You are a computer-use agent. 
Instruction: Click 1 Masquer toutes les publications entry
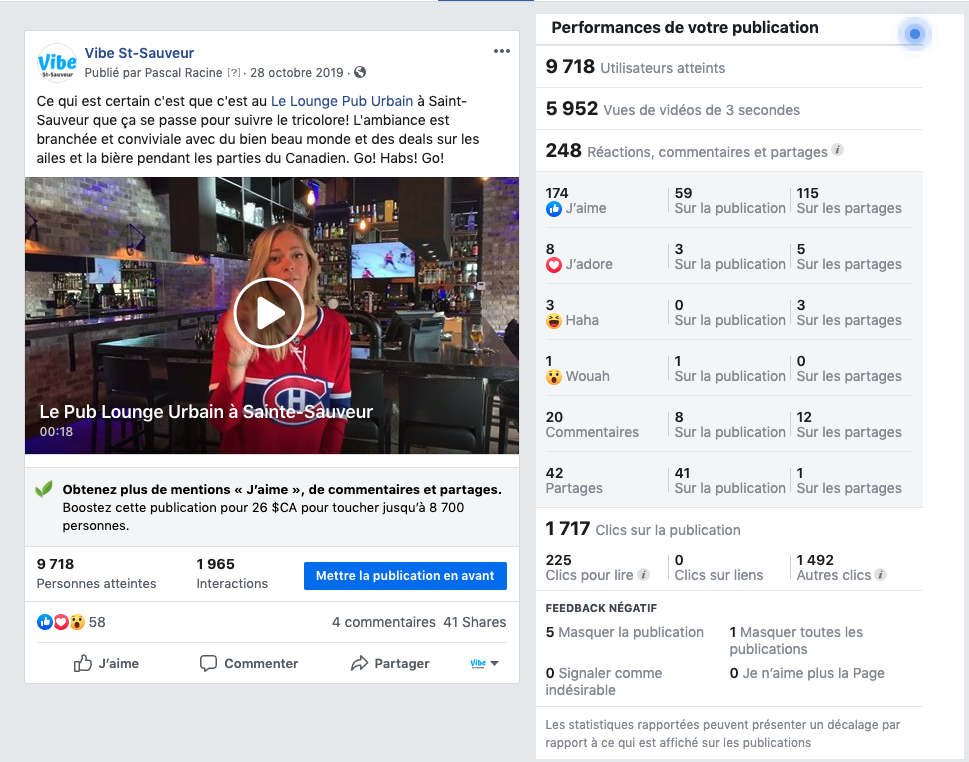[796, 640]
